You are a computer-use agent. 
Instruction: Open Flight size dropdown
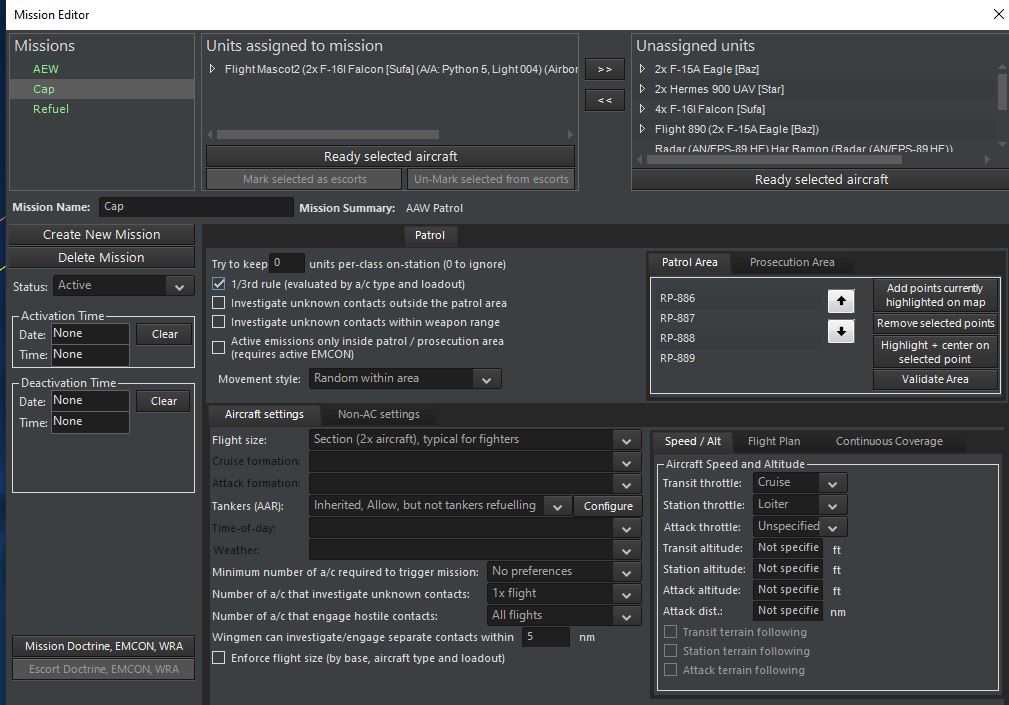click(x=475, y=439)
